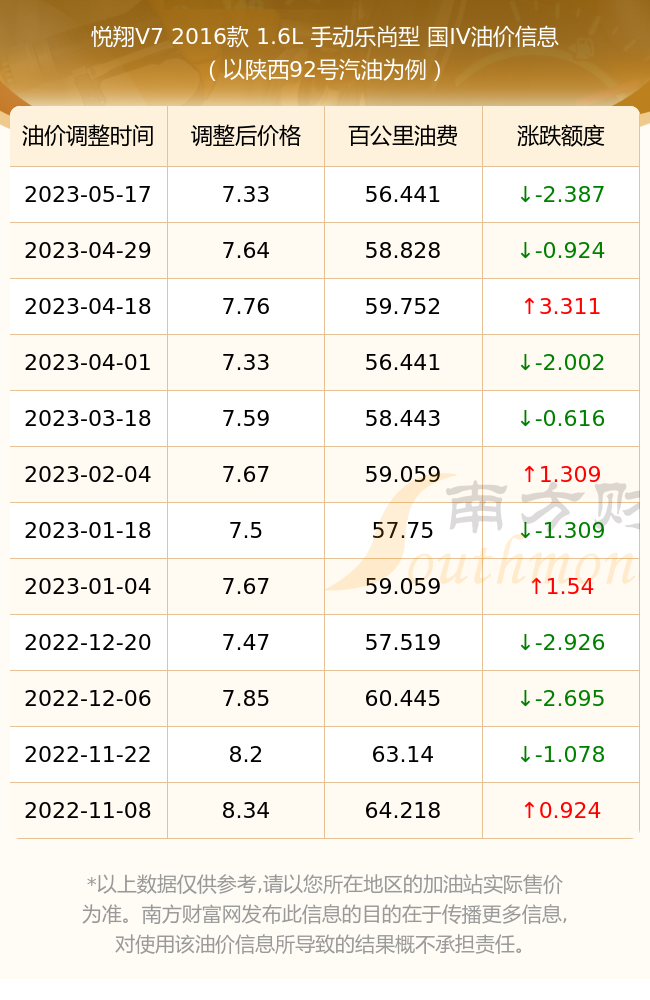
Task: Click the fuel cost 64.218 cell
Action: 403,811
